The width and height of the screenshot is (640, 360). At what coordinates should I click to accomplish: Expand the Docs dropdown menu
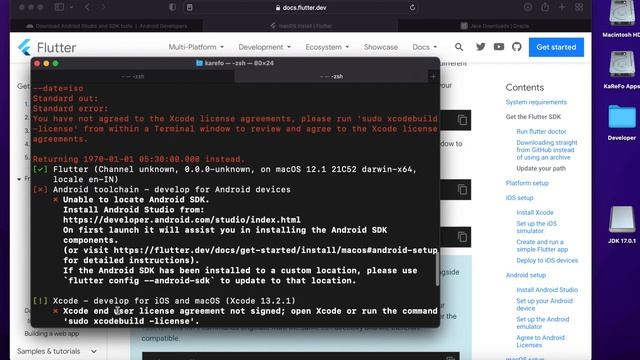pyautogui.click(x=424, y=47)
